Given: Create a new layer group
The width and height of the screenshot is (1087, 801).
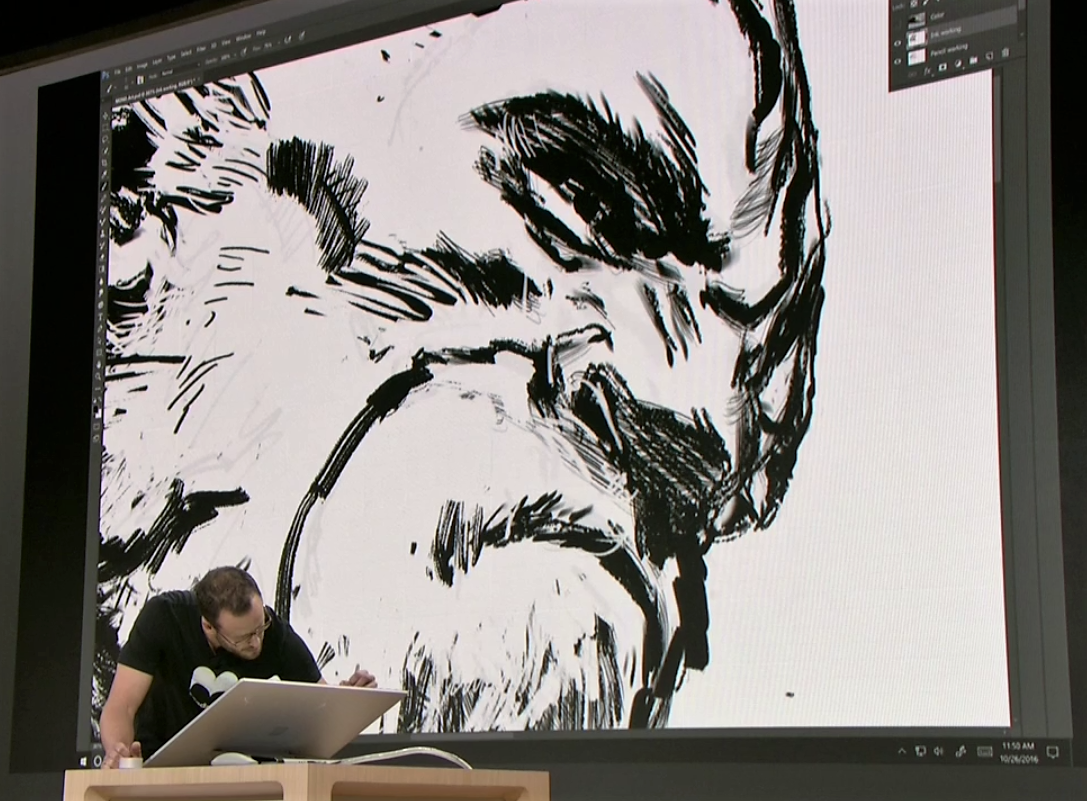Looking at the screenshot, I should tap(974, 60).
